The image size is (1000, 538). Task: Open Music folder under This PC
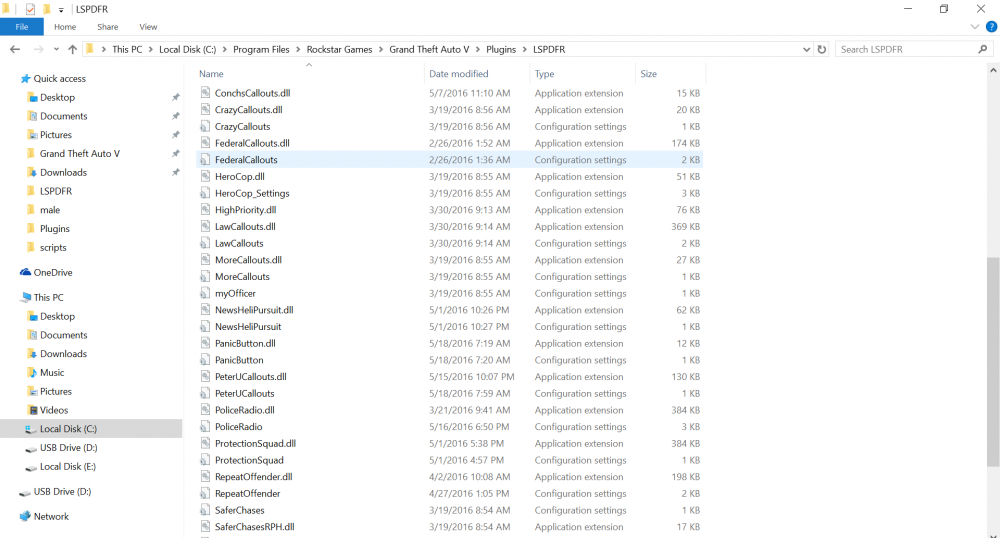coord(52,372)
